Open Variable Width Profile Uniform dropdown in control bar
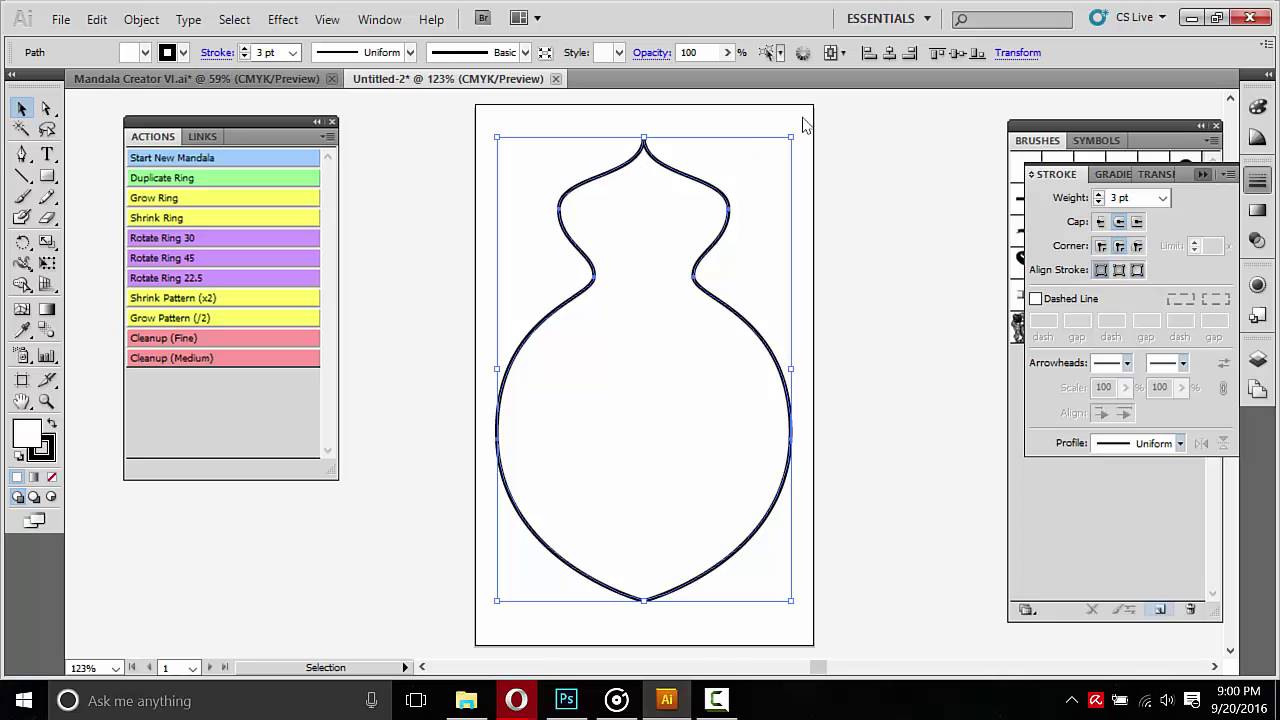Viewport: 1280px width, 720px height. click(410, 53)
